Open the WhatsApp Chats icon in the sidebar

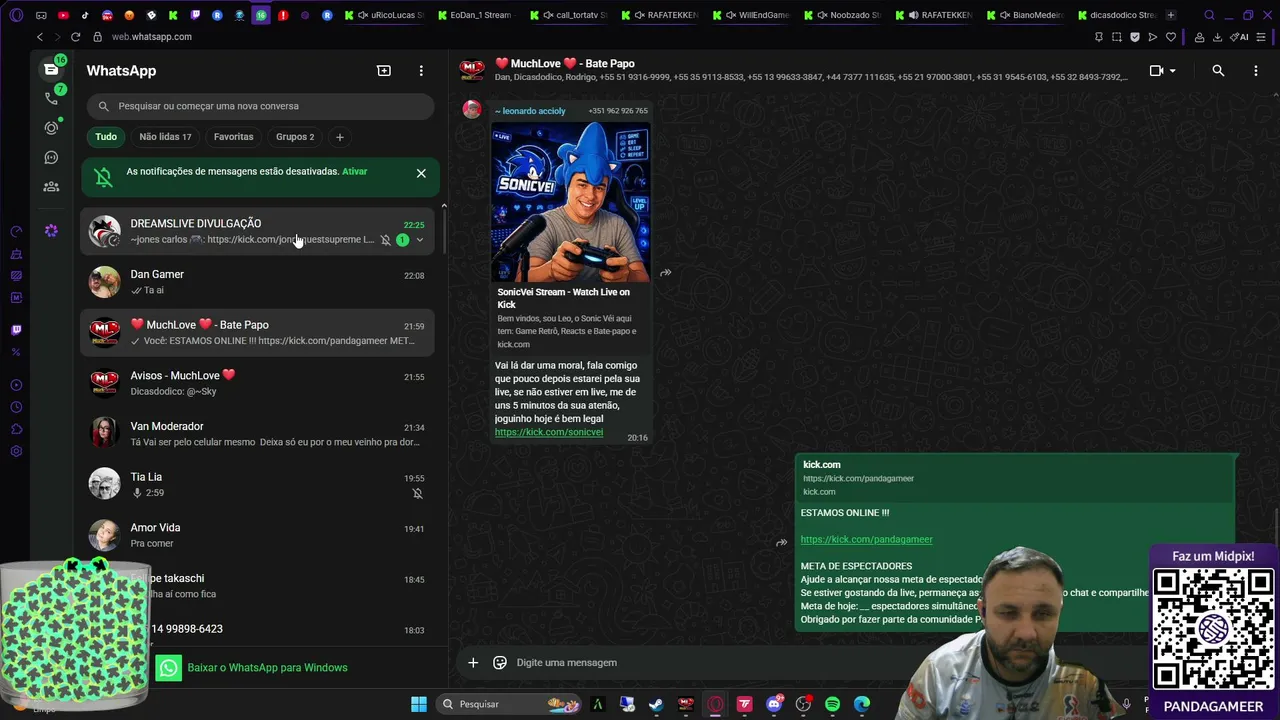pyautogui.click(x=51, y=70)
